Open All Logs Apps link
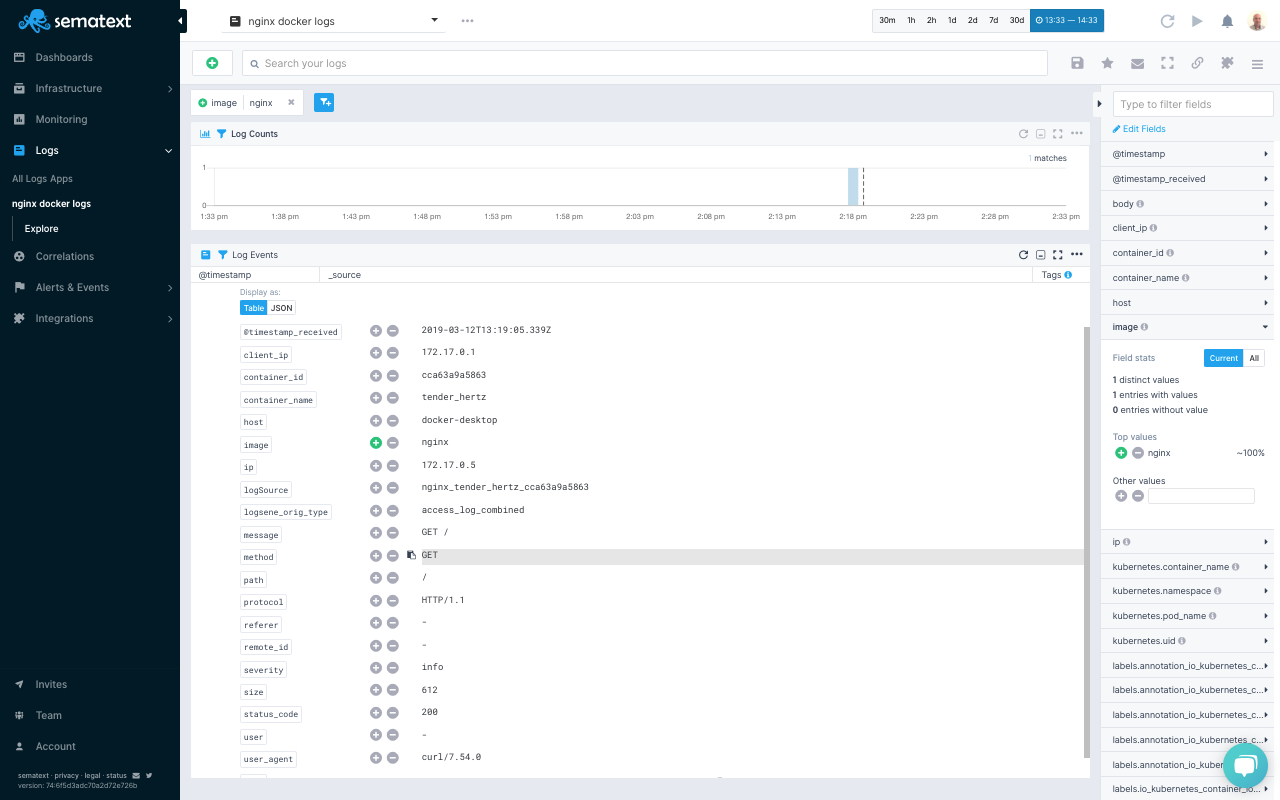The image size is (1280, 800). coord(42,179)
